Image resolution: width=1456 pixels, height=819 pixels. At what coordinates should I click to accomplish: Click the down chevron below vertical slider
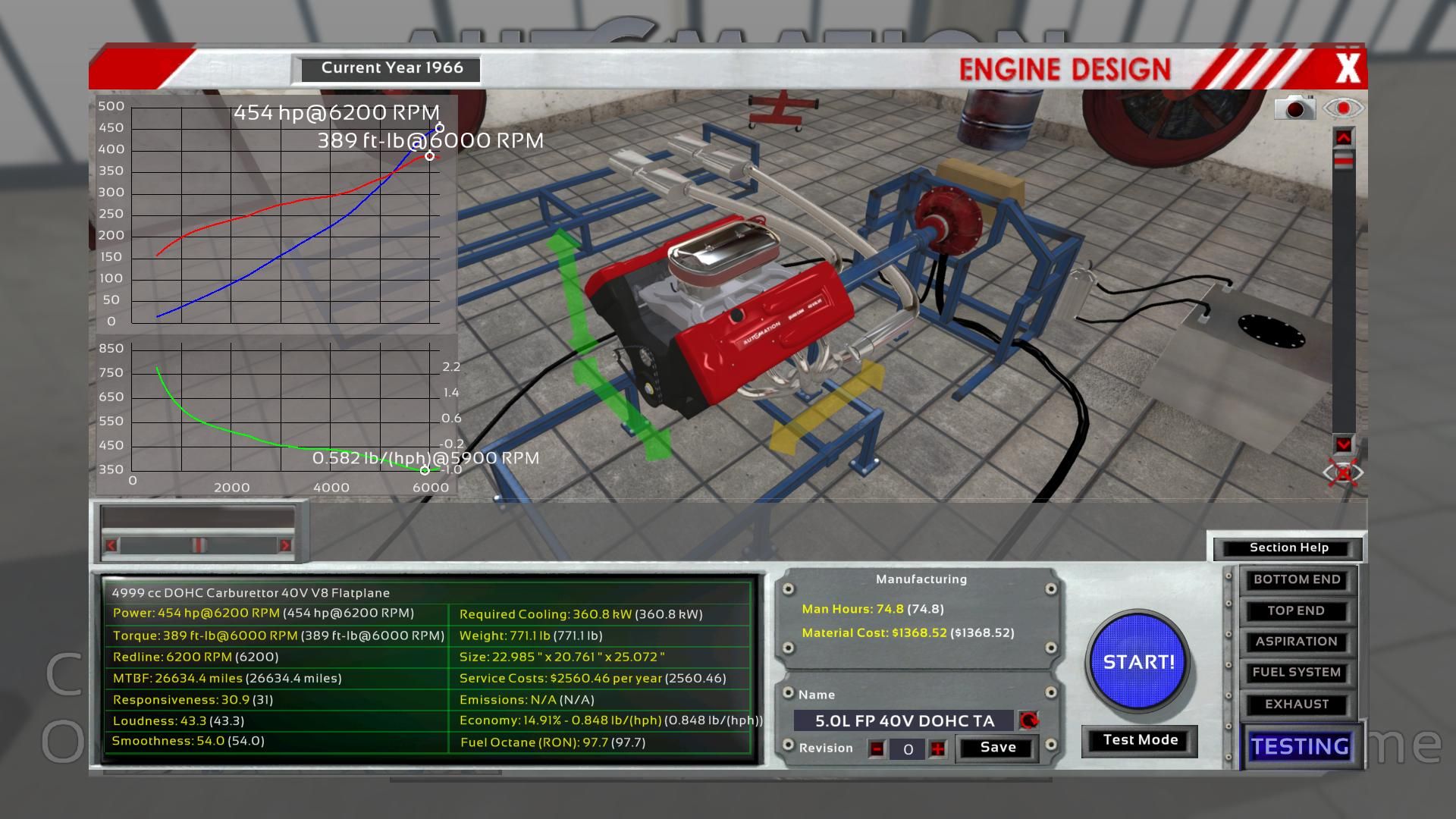pos(1343,444)
